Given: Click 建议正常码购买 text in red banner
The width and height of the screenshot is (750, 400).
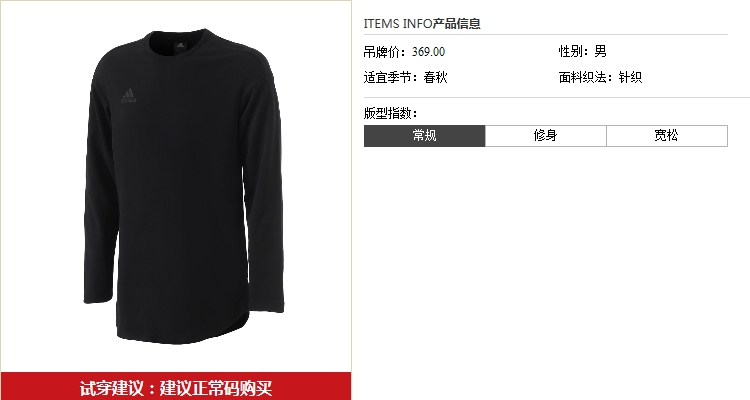Looking at the screenshot, I should point(216,388).
